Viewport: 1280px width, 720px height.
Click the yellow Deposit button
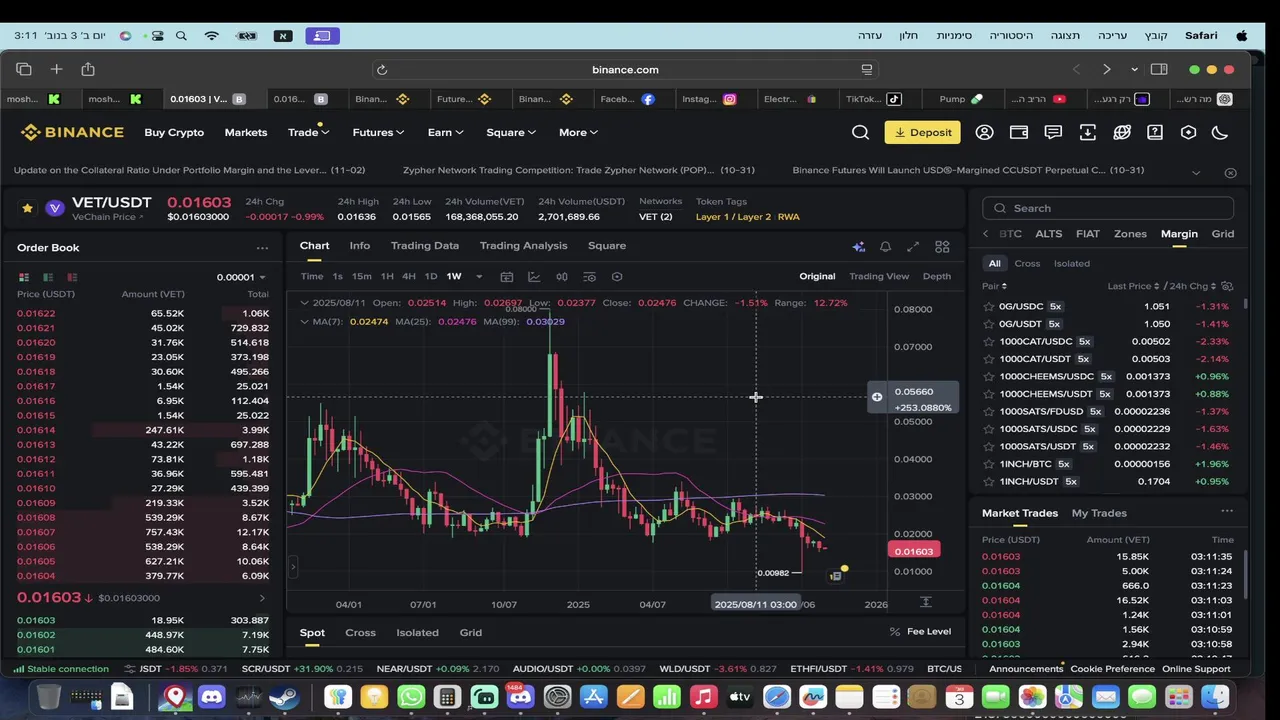coord(922,132)
